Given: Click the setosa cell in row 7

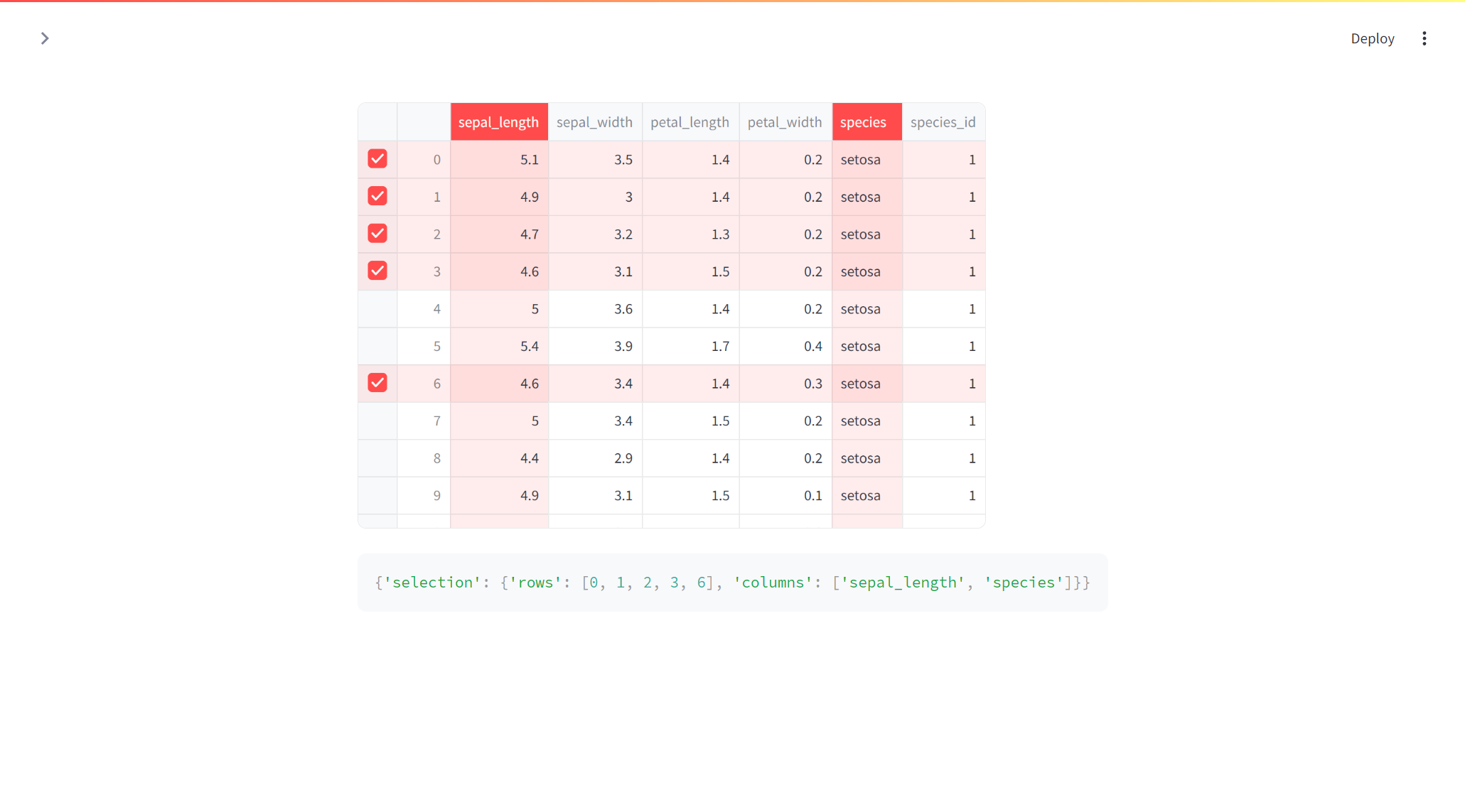Looking at the screenshot, I should [x=866, y=421].
